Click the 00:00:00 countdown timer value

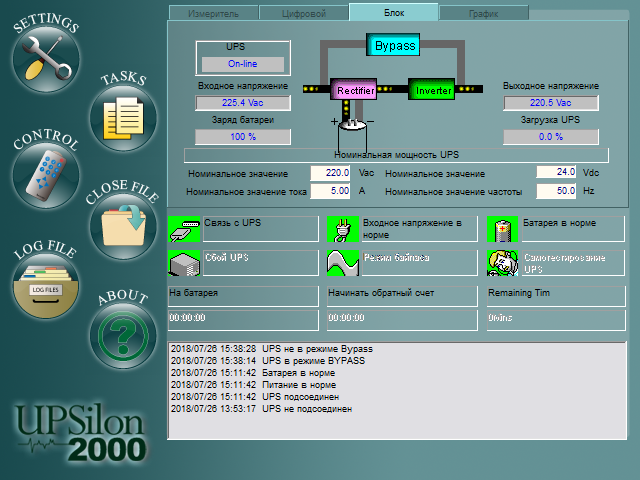tap(402, 320)
